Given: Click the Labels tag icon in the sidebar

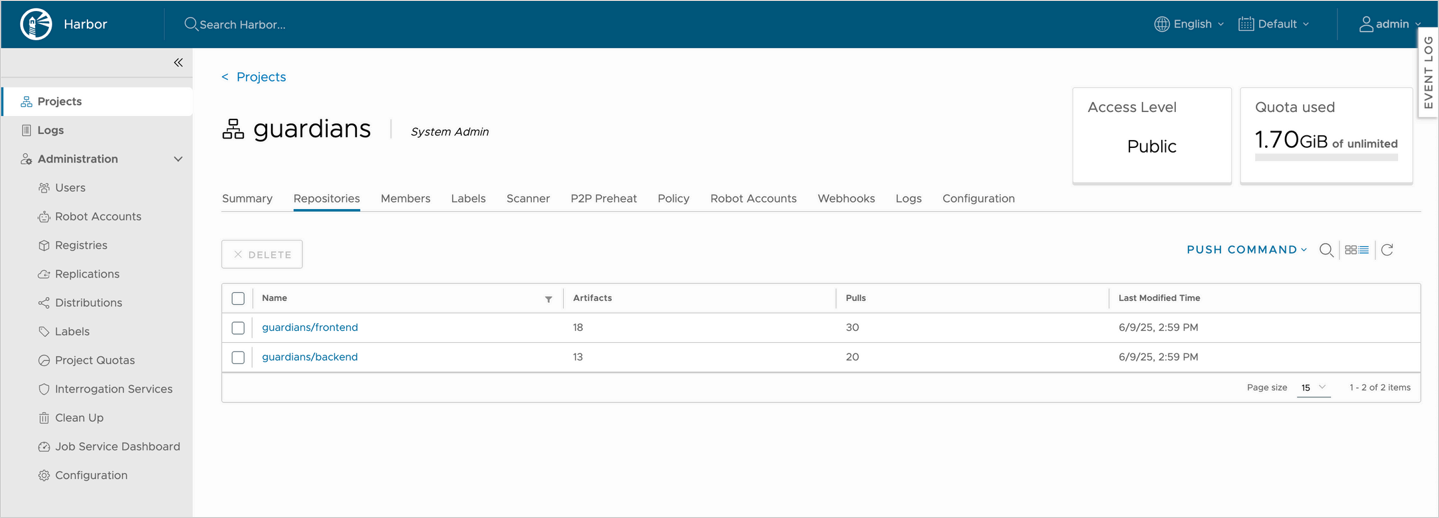Looking at the screenshot, I should pos(44,332).
